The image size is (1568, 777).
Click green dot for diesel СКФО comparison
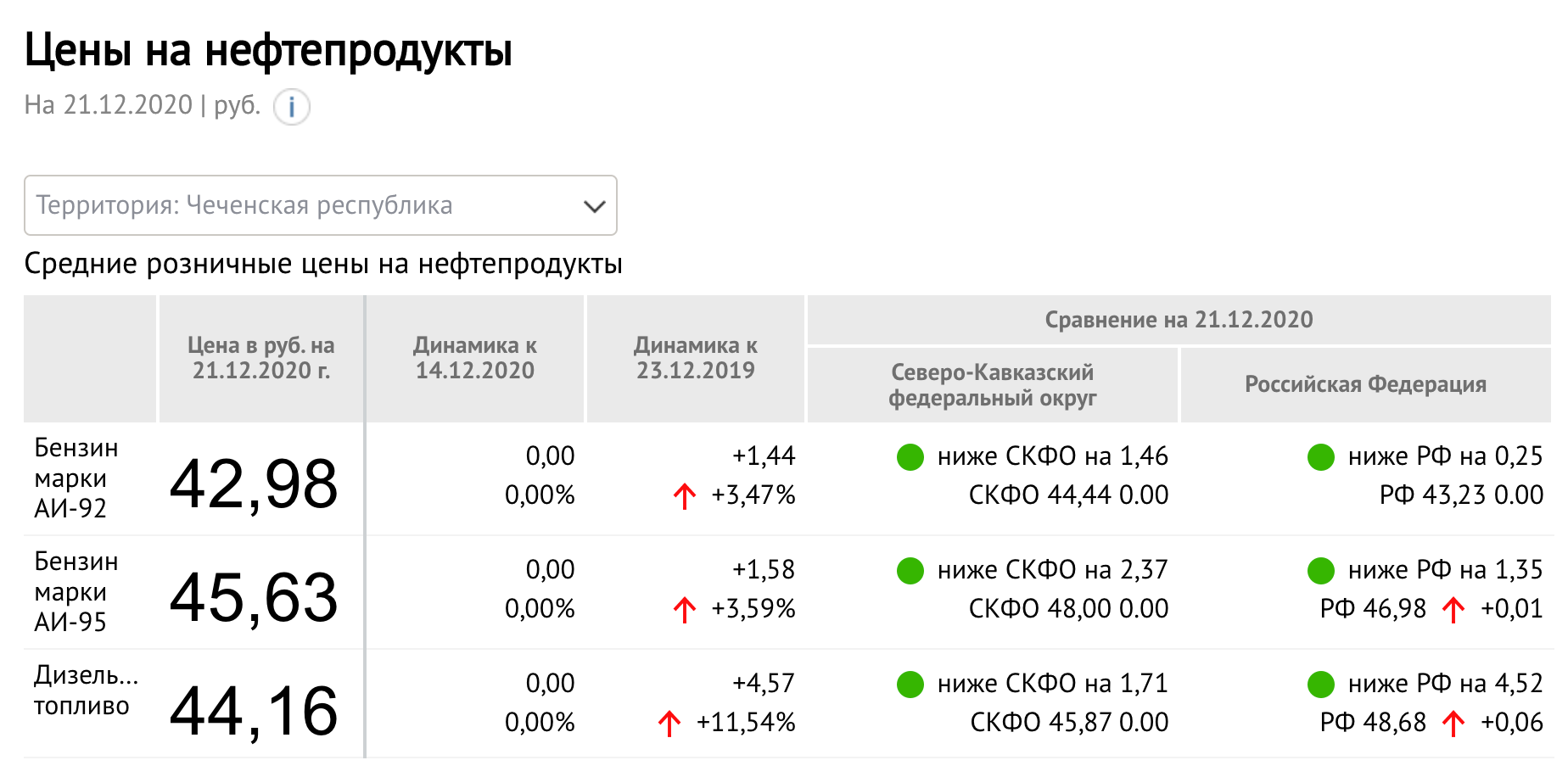click(x=910, y=685)
